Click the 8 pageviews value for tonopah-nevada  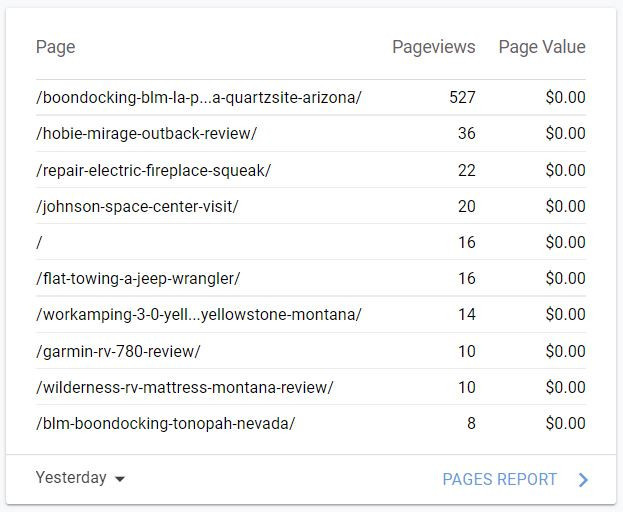[x=471, y=423]
